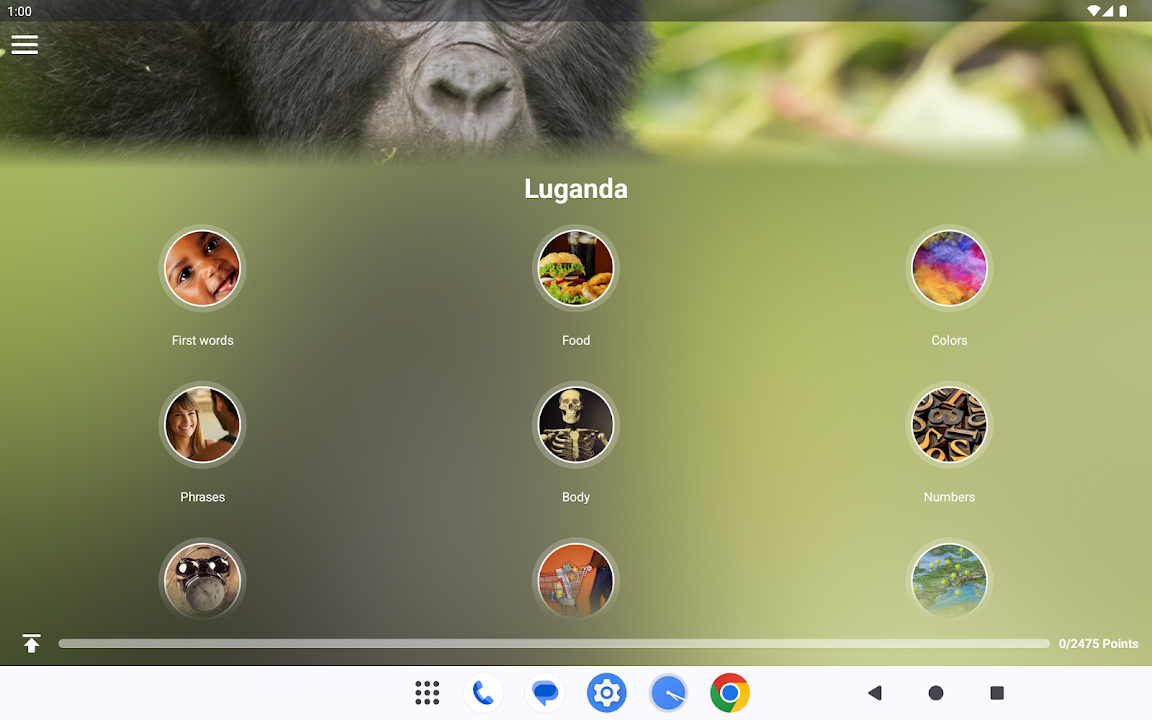Select the Numbers category icon
The image size is (1152, 720).
(x=949, y=425)
